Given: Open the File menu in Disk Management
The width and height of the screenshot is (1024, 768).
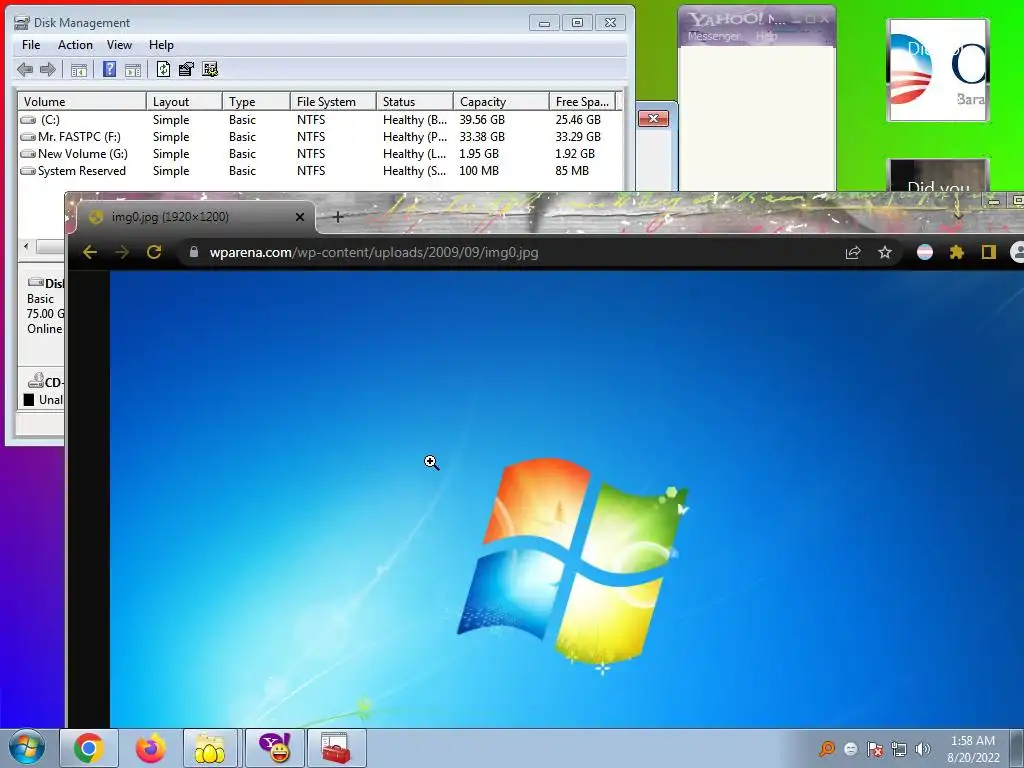Looking at the screenshot, I should 31,45.
